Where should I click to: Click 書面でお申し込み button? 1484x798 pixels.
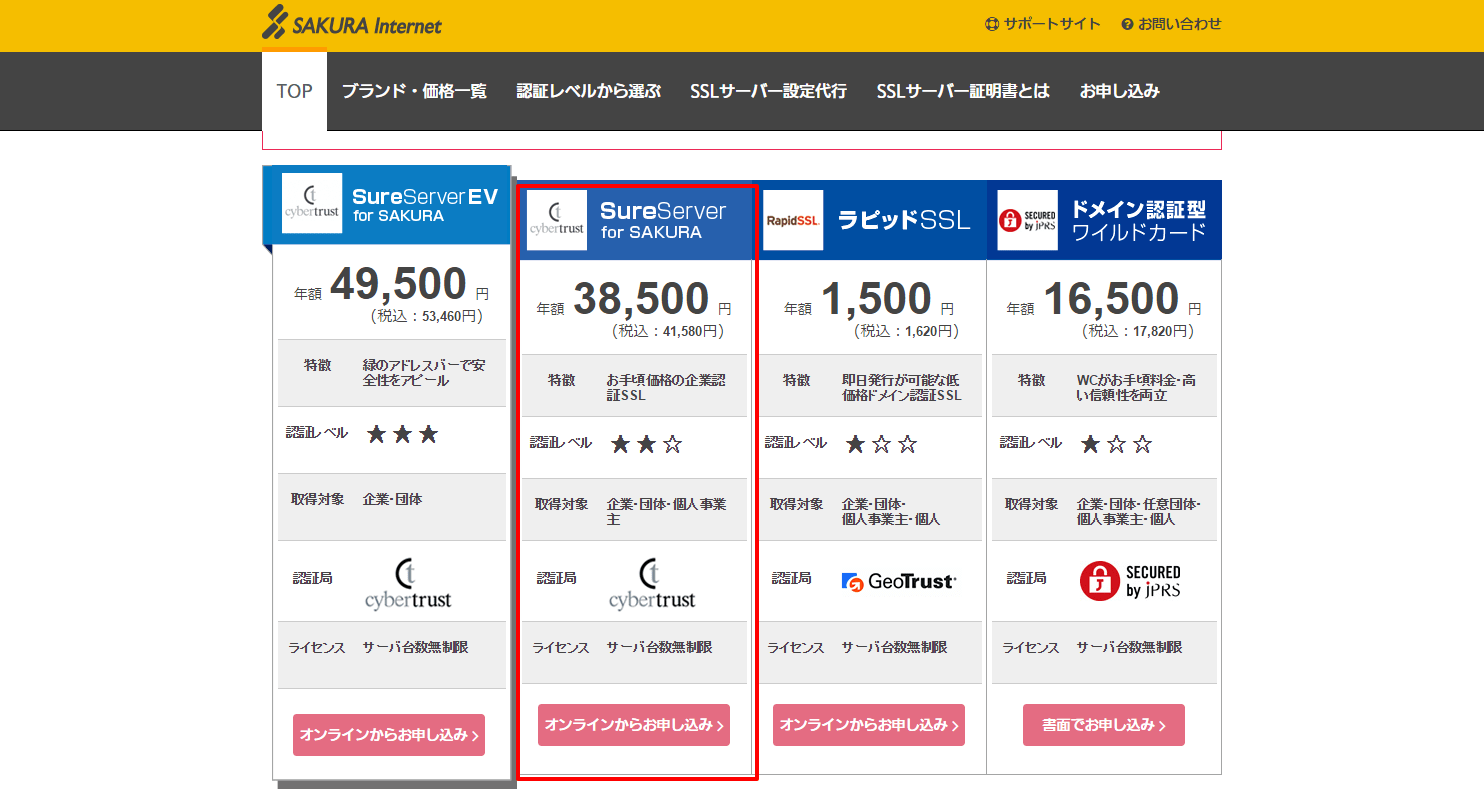[x=1104, y=725]
